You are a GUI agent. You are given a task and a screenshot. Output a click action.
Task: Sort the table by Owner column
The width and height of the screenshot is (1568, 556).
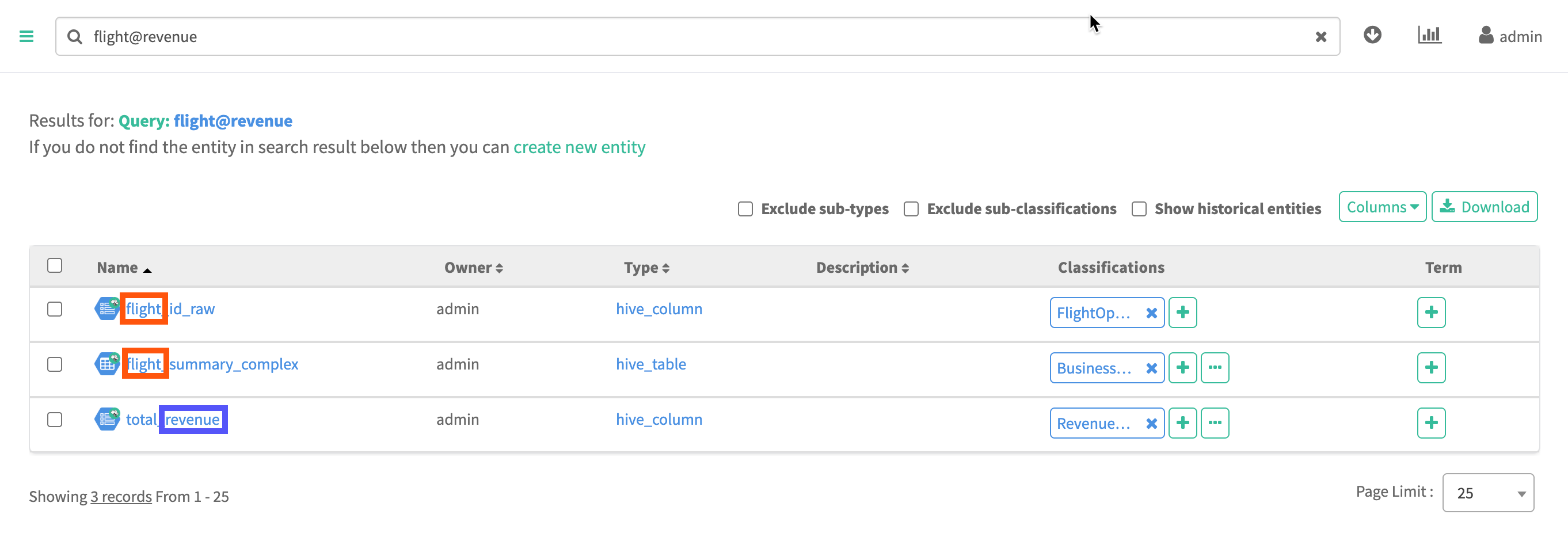click(x=473, y=268)
